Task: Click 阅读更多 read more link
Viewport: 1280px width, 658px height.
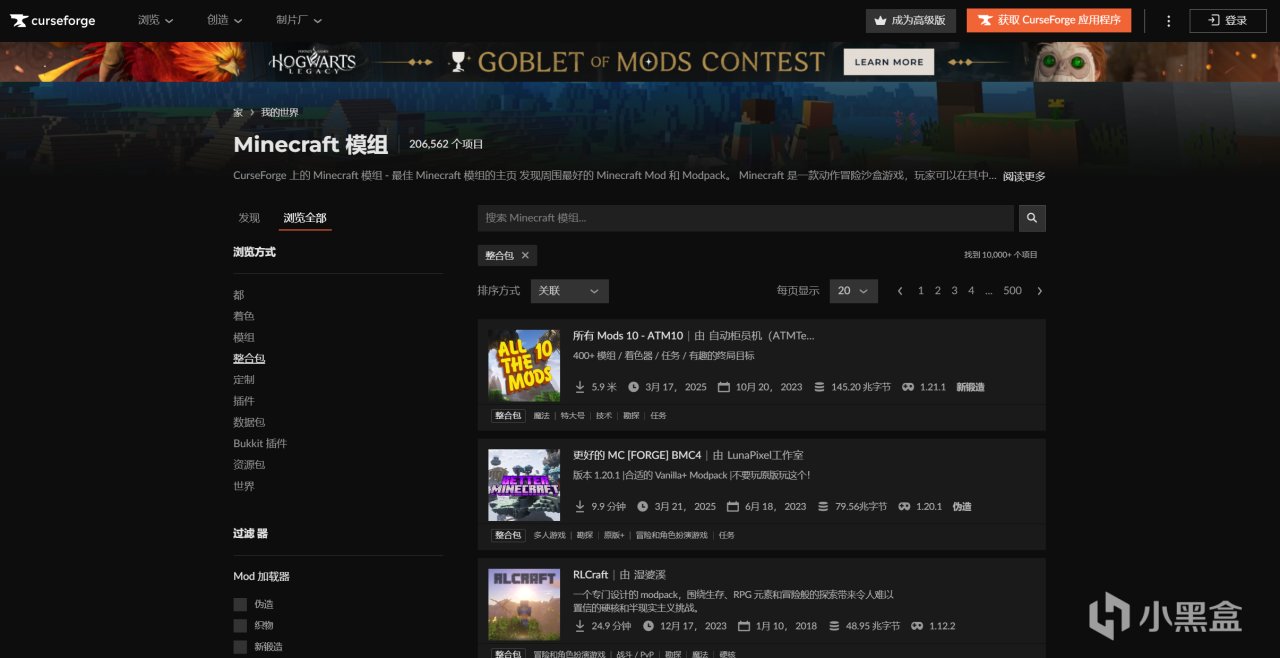Action: tap(1024, 176)
